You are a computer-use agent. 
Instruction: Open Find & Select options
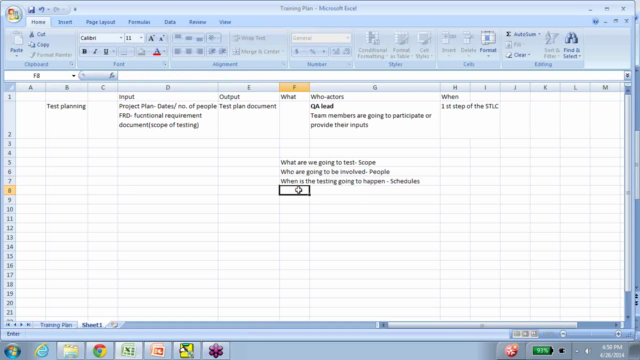(571, 45)
